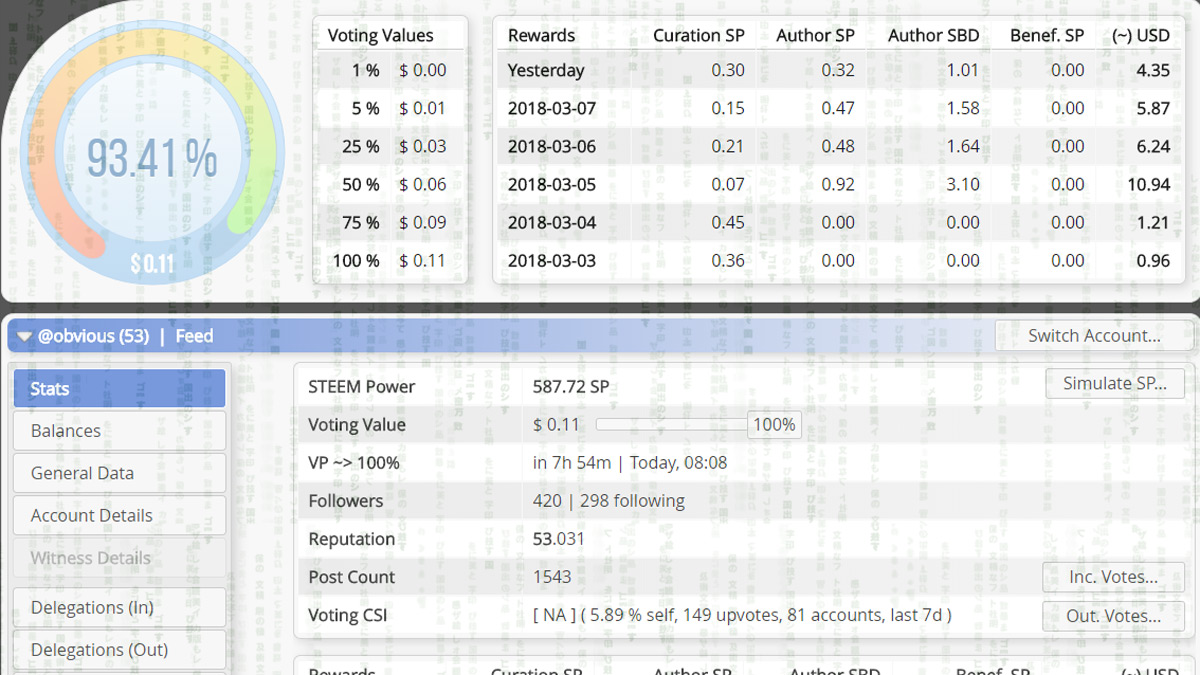Click the Voting CSI details text
1200x675 pixels.
click(743, 615)
